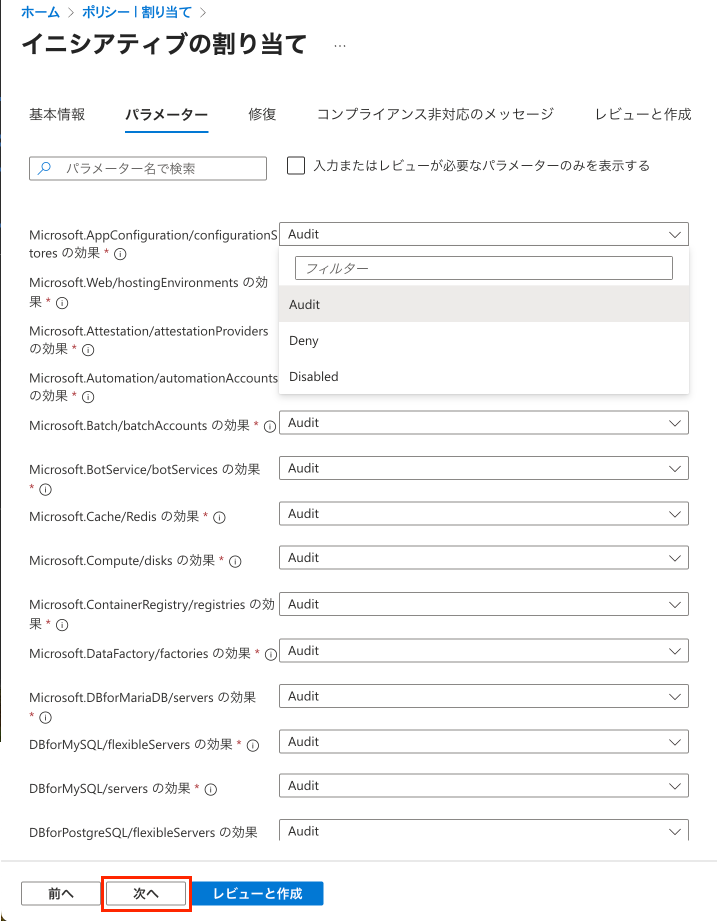Open the DBforMySQL/servers effect dropdown
The image size is (717, 921).
[x=484, y=786]
